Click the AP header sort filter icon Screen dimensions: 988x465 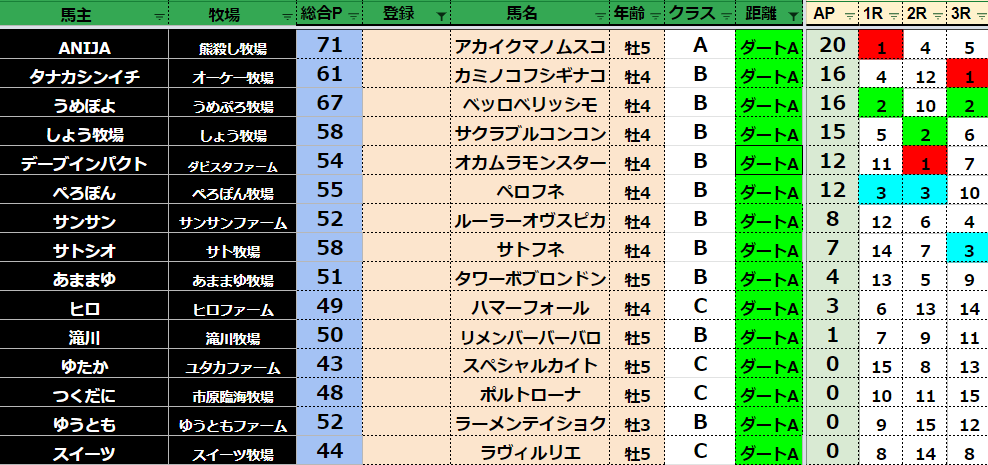click(848, 16)
